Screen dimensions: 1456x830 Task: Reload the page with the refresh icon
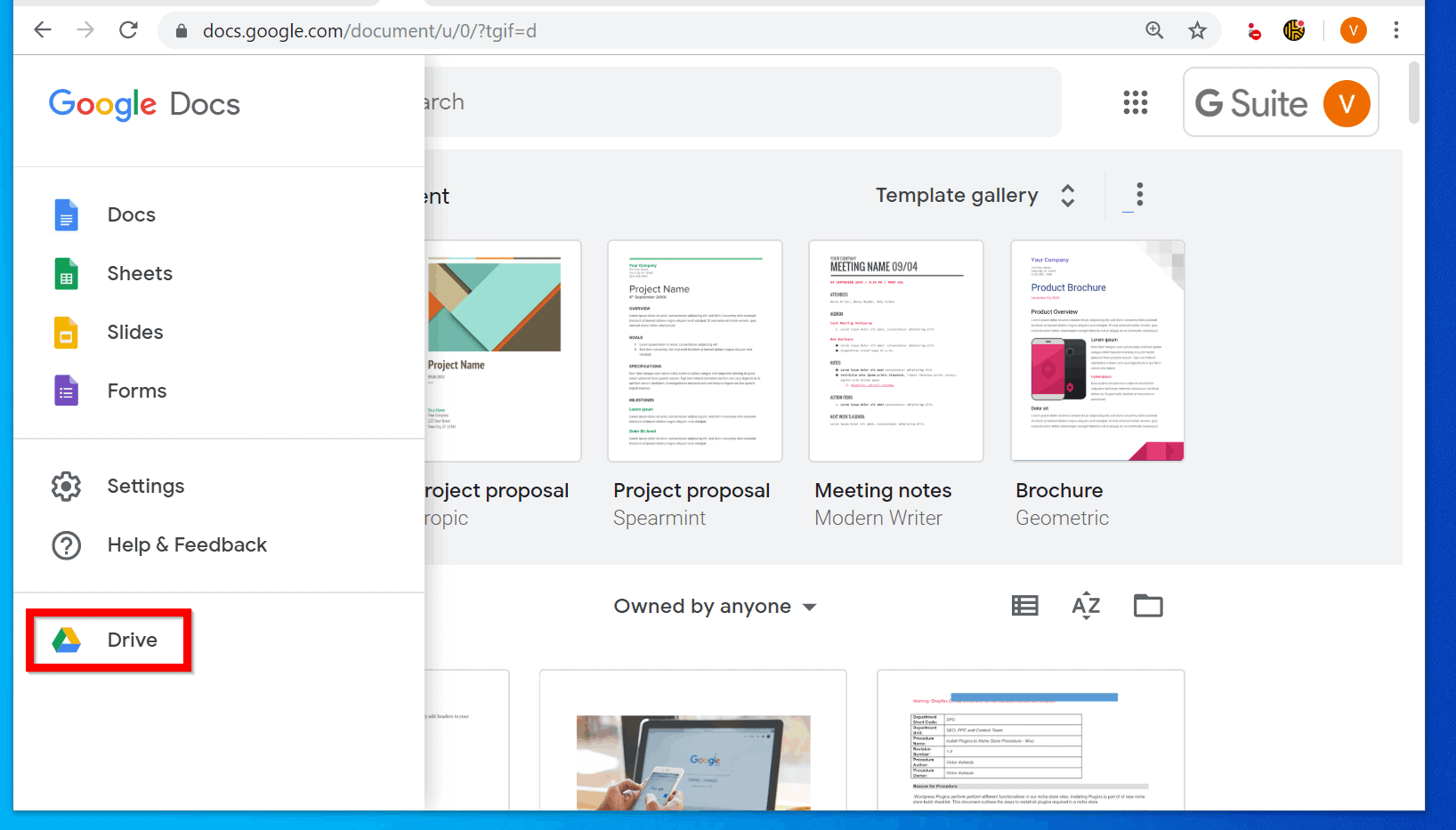point(128,30)
